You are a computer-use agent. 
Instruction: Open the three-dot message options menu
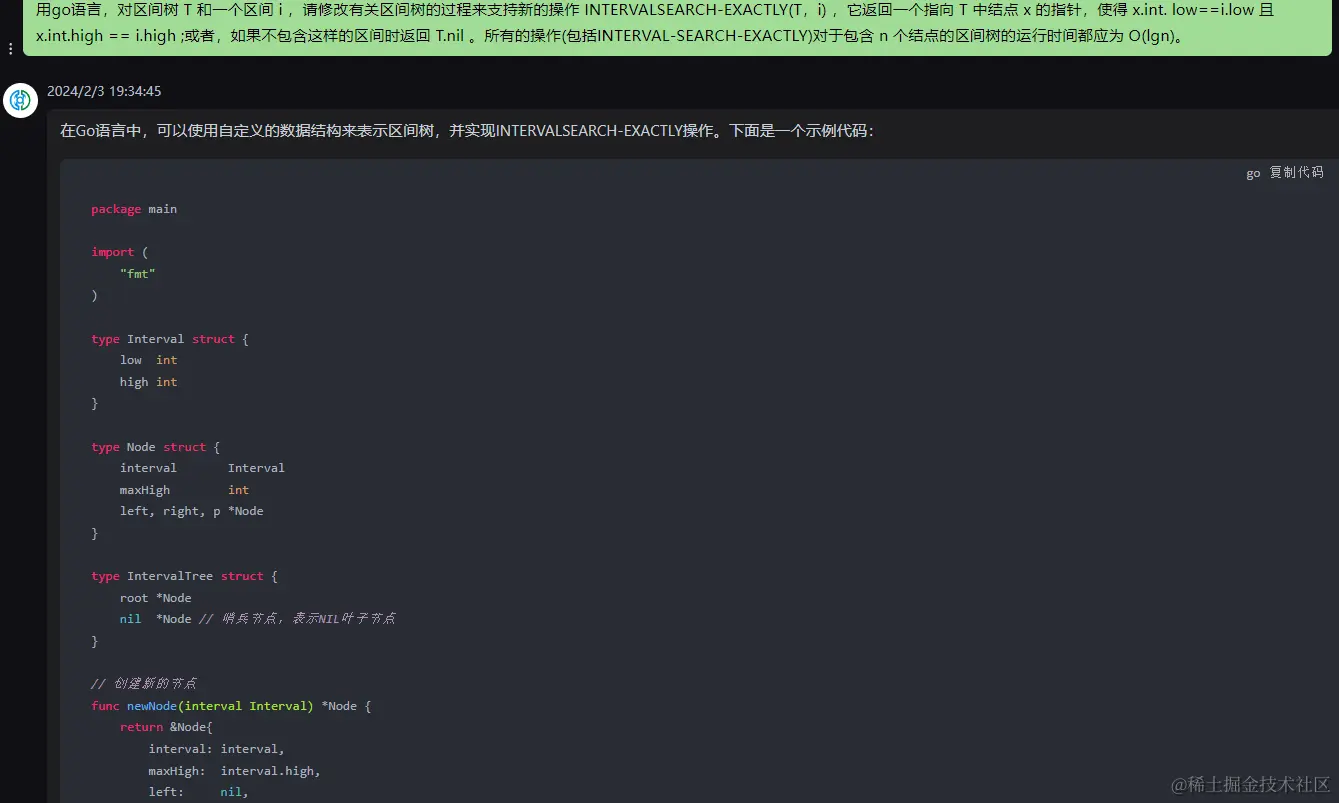pyautogui.click(x=11, y=48)
